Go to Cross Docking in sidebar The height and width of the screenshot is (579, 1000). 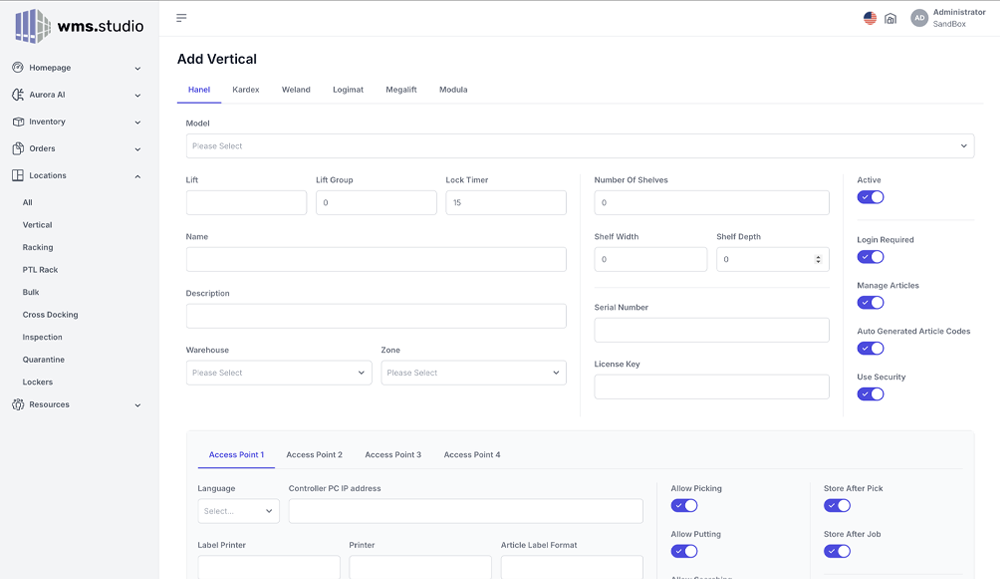(50, 315)
